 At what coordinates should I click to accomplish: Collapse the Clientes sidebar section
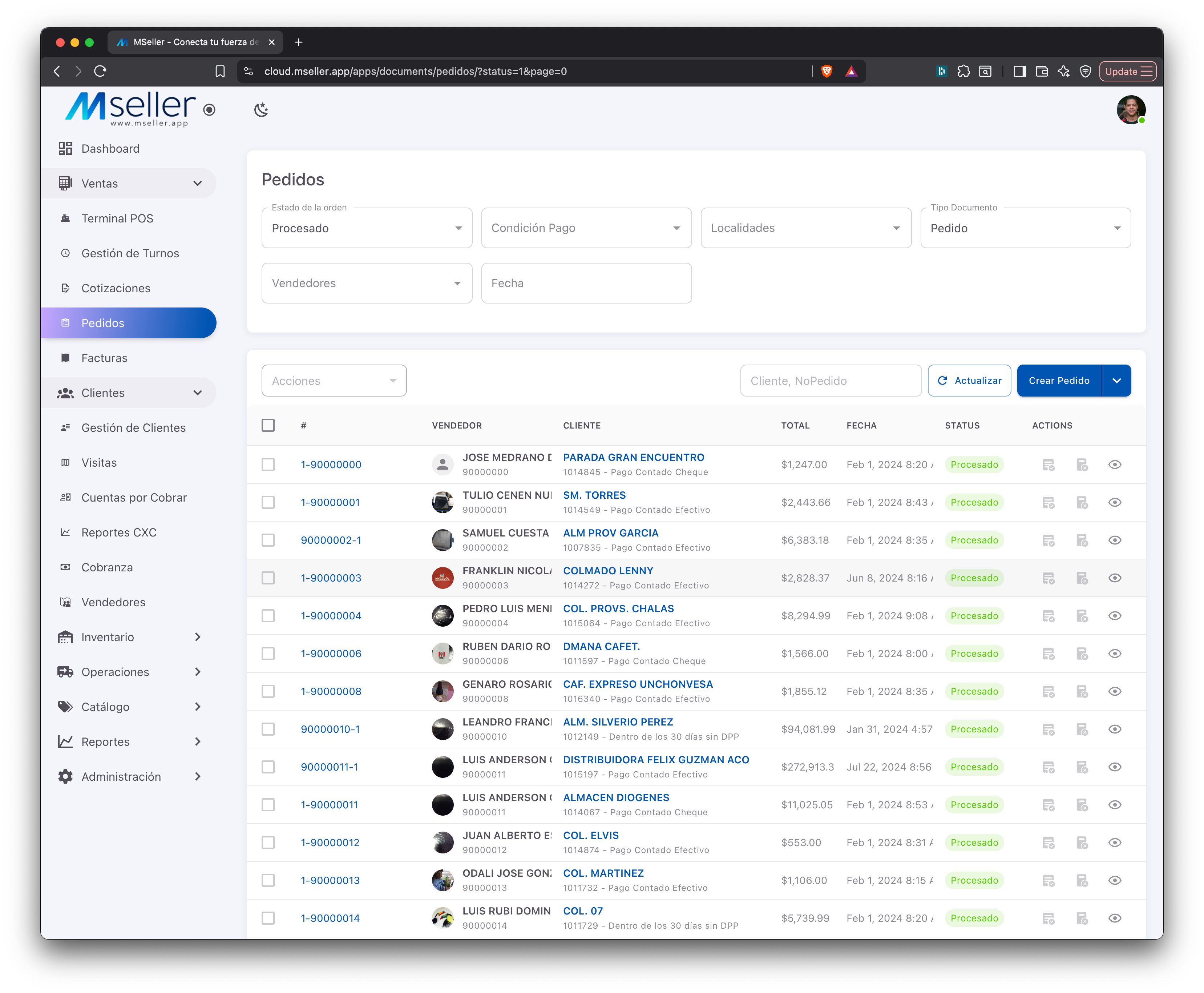click(x=129, y=393)
